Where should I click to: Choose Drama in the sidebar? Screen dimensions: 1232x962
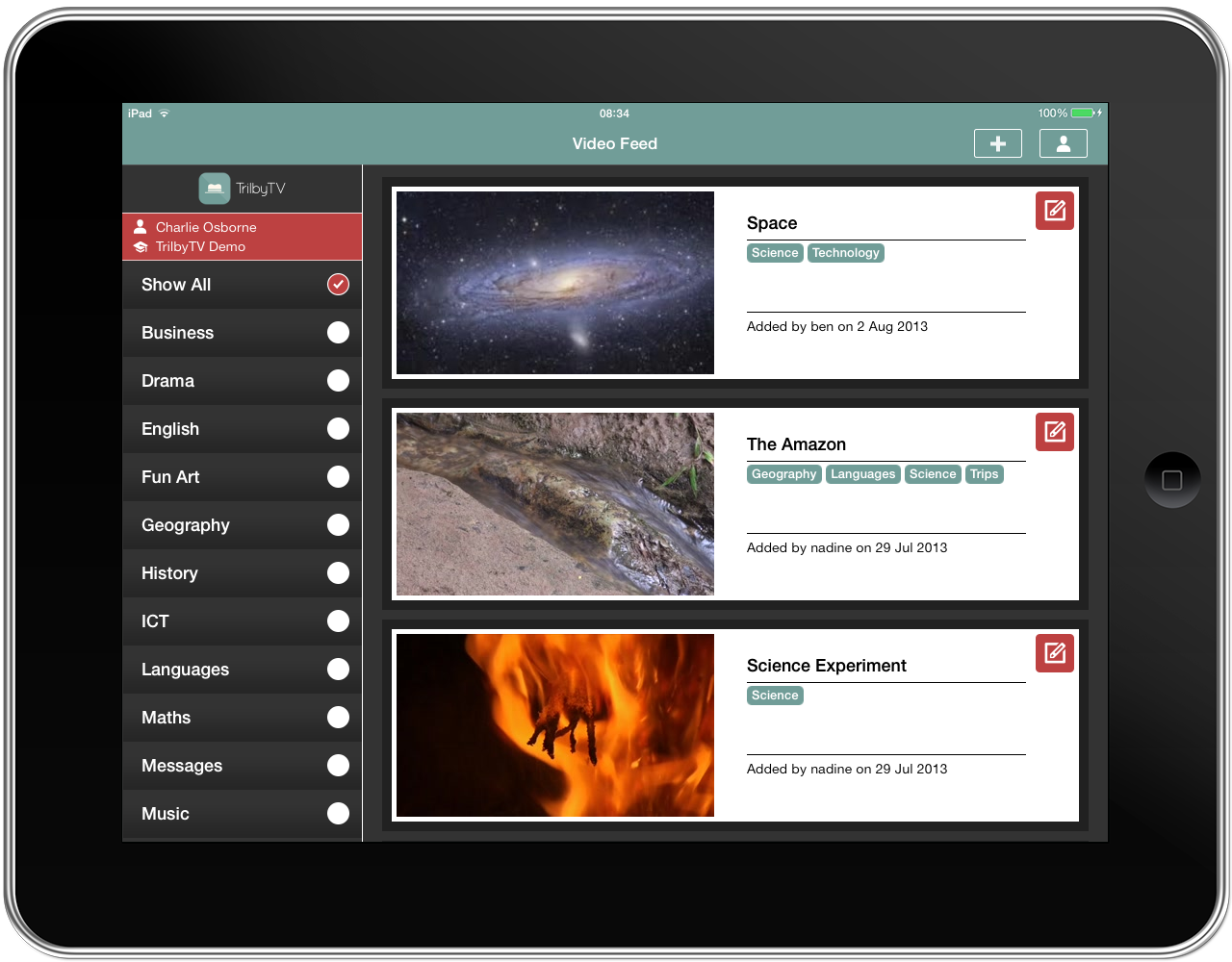pos(168,381)
